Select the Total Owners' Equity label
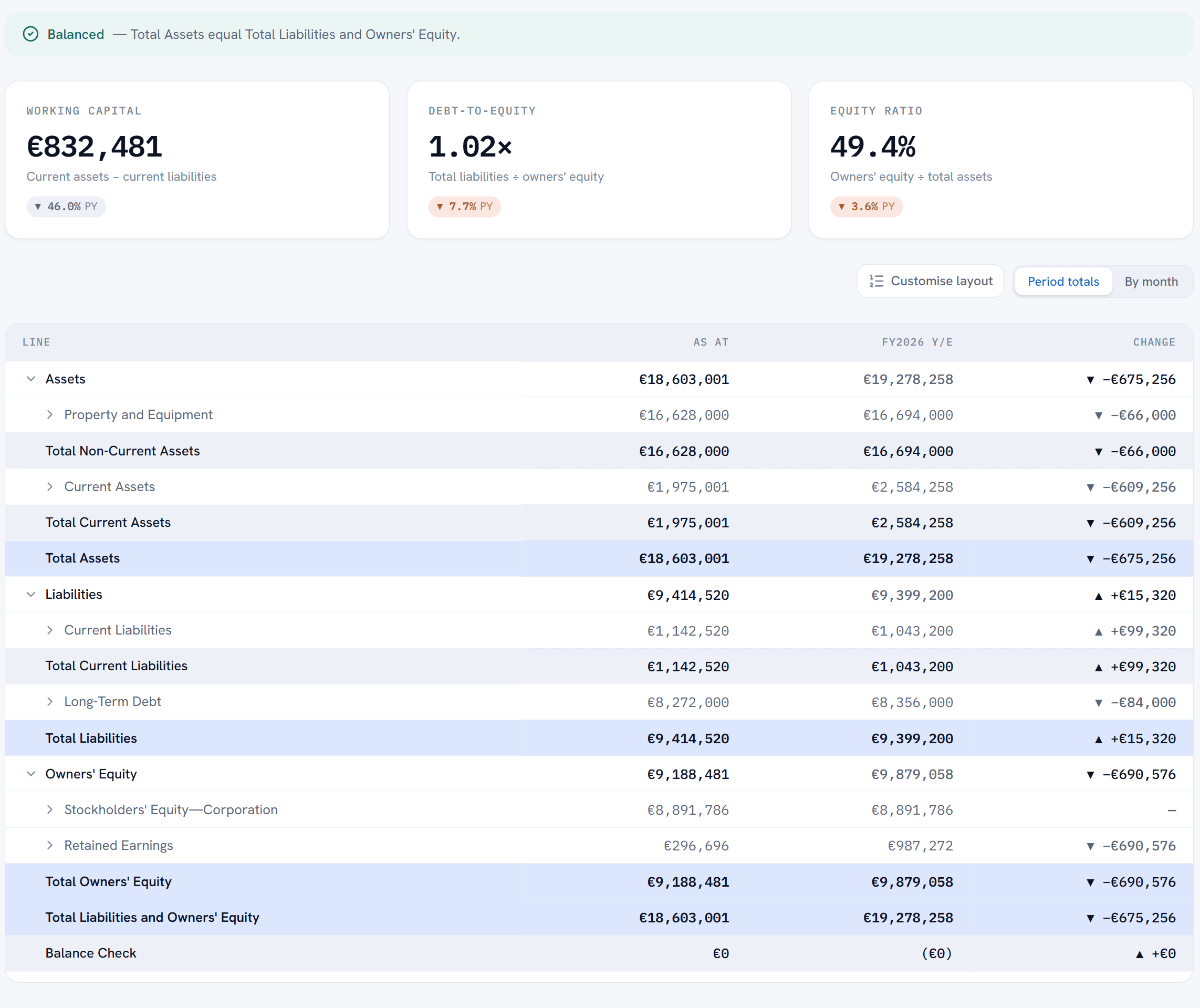 (109, 882)
